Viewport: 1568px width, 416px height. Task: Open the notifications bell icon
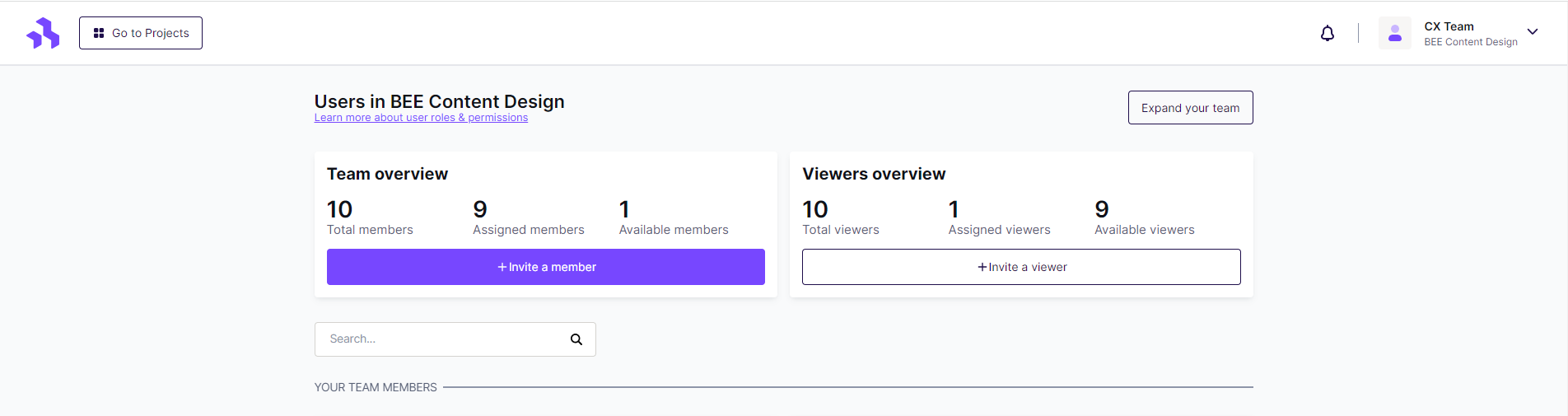point(1328,33)
